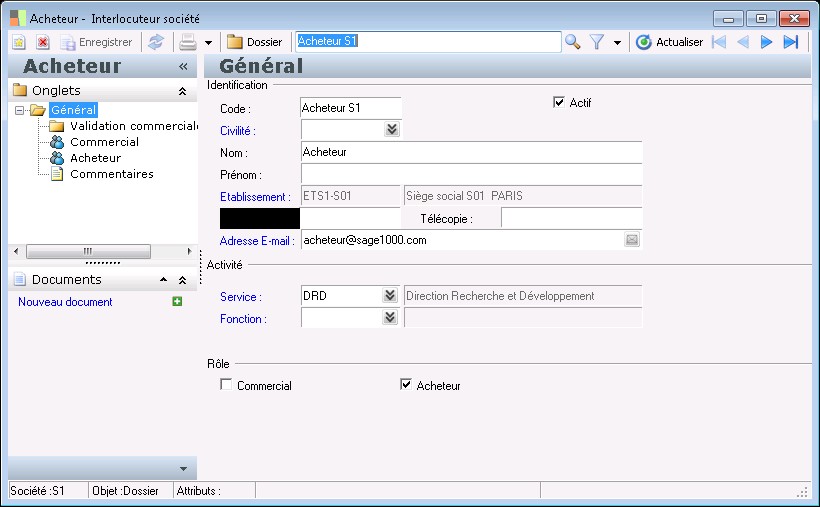Go to the next record arrow
This screenshot has height=507, width=820.
coord(767,42)
